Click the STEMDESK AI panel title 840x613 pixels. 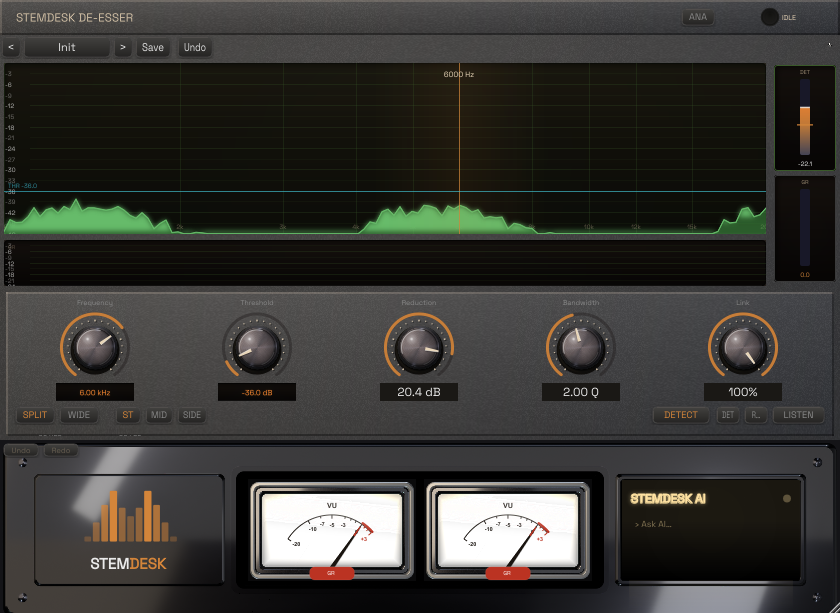(668, 499)
